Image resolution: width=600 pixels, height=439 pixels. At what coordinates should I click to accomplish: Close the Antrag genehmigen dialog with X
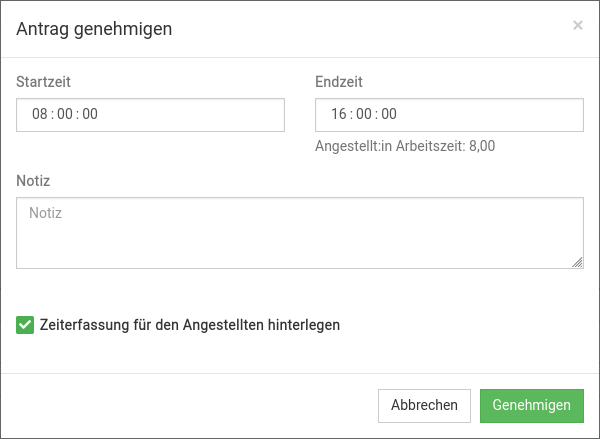click(577, 26)
